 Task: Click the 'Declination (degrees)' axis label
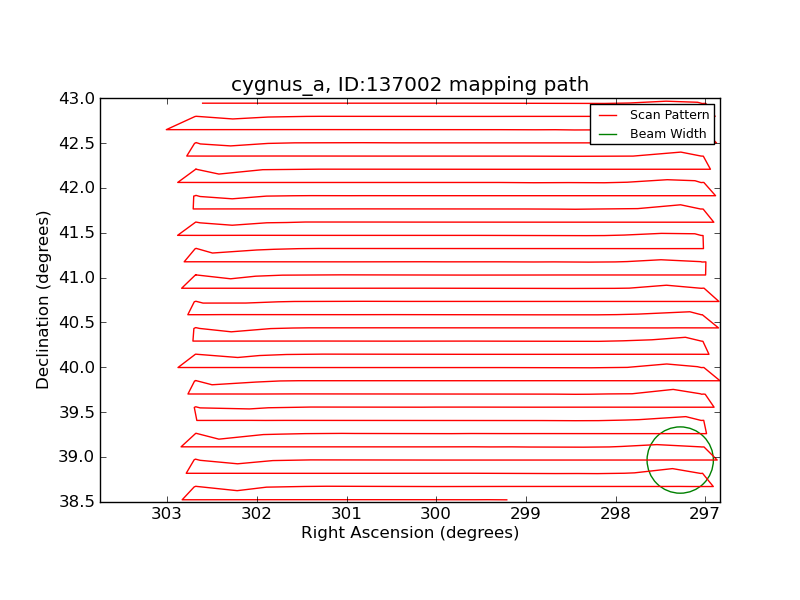click(42, 301)
